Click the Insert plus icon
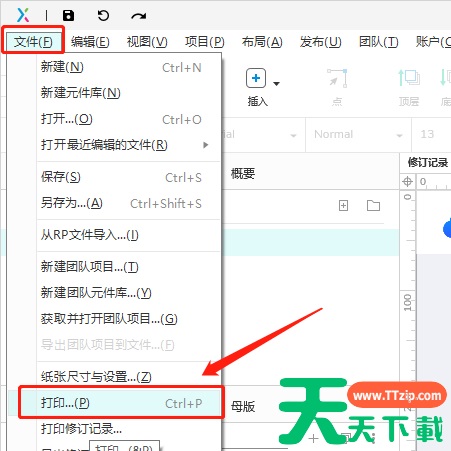451x451 pixels. pos(256,78)
